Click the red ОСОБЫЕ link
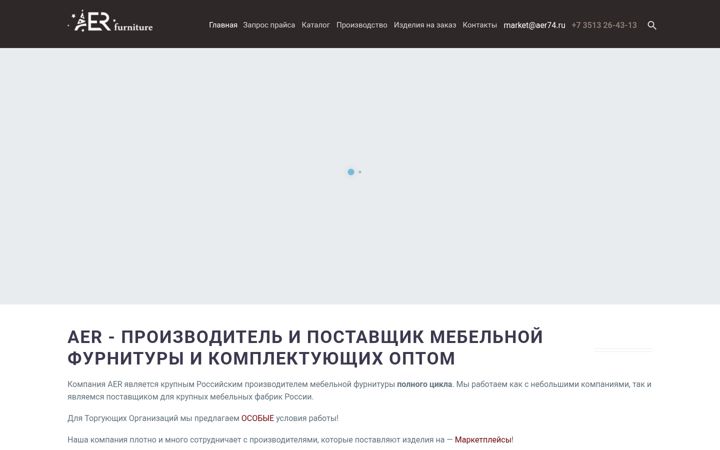Image resolution: width=720 pixels, height=450 pixels. [x=258, y=418]
